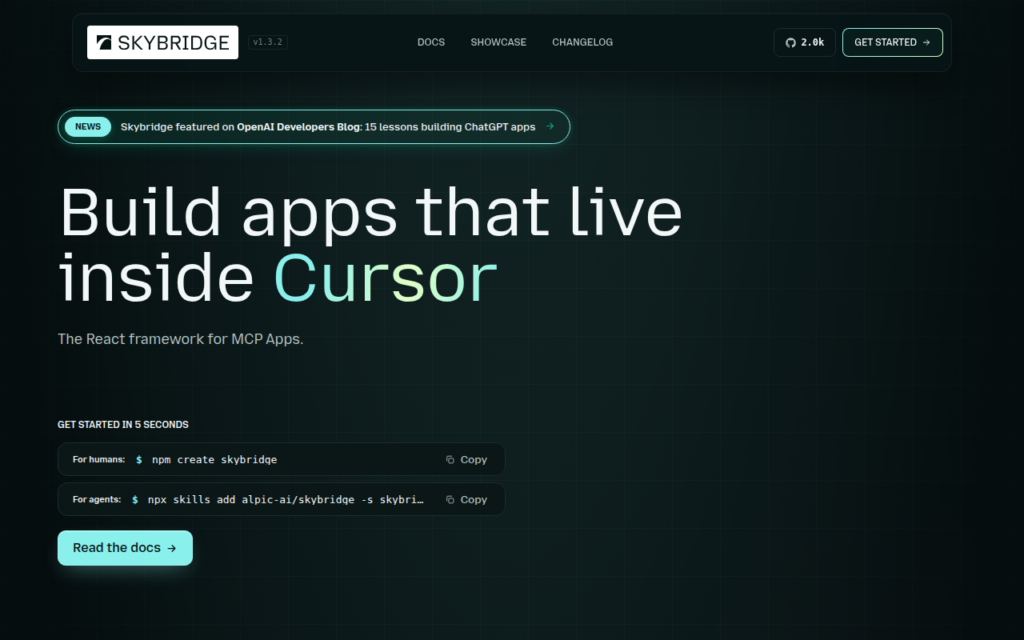This screenshot has width=1024, height=640.
Task: Click the gradient 'Cursor' word in headline
Action: [385, 279]
